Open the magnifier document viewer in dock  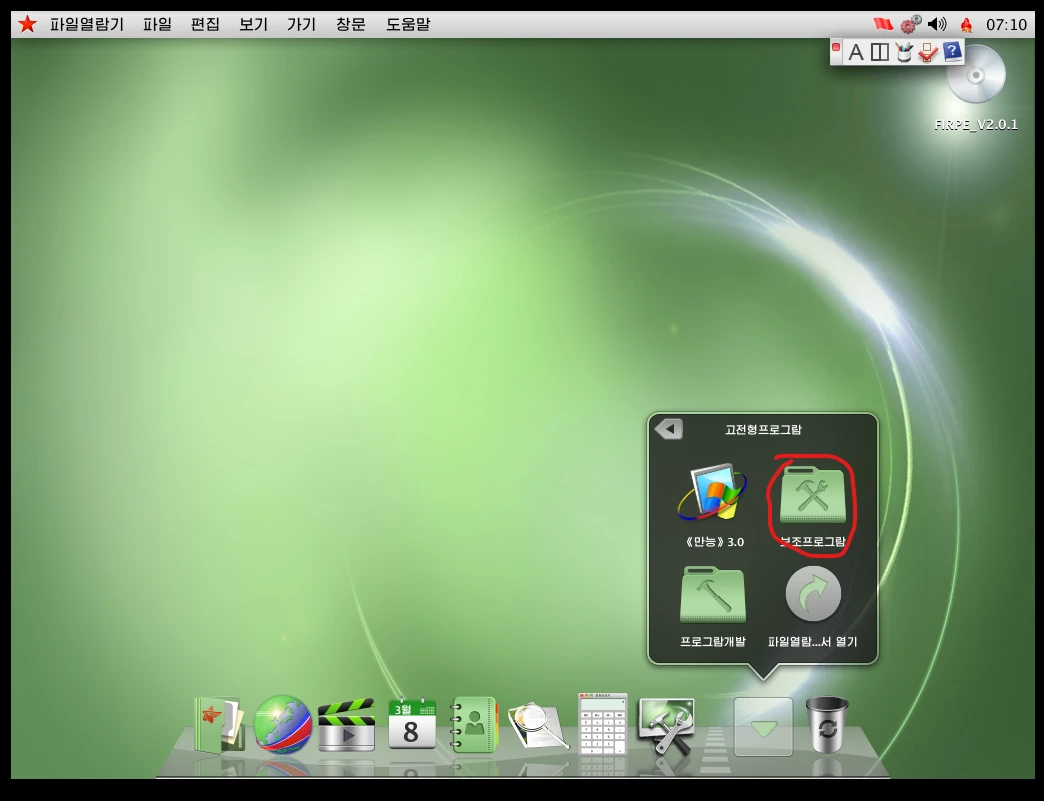tap(538, 726)
